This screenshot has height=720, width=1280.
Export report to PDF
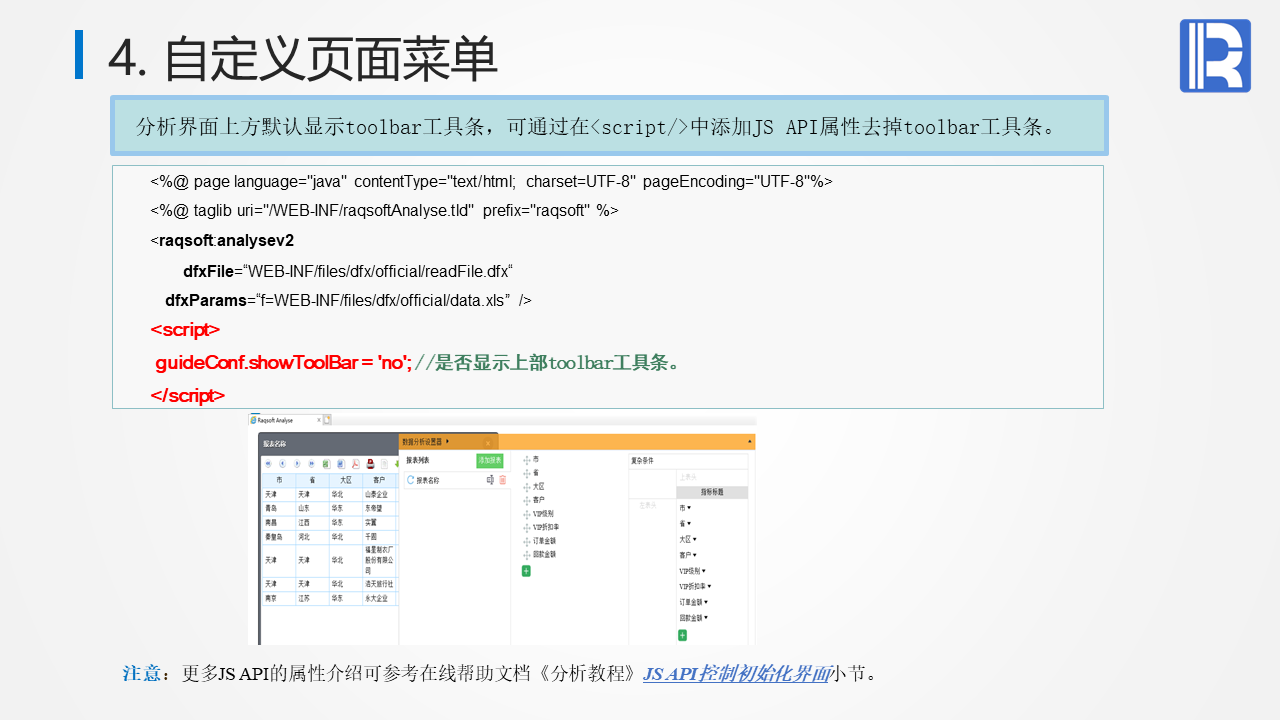pyautogui.click(x=355, y=464)
